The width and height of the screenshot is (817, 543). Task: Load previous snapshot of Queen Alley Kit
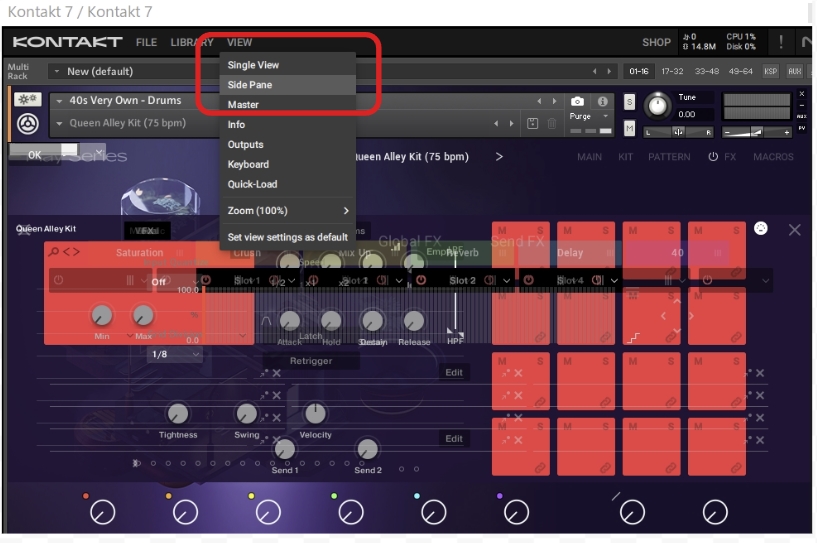click(x=496, y=124)
